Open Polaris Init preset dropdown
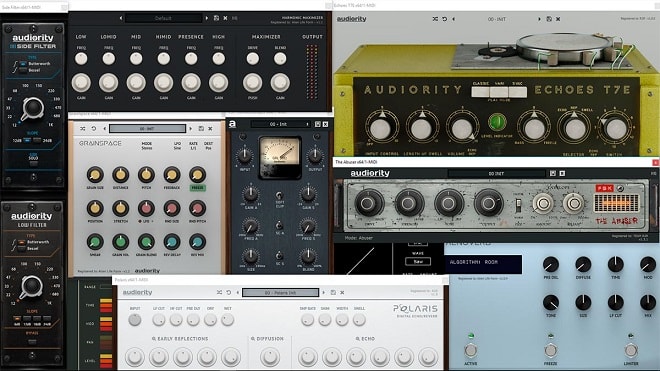 tap(280, 292)
